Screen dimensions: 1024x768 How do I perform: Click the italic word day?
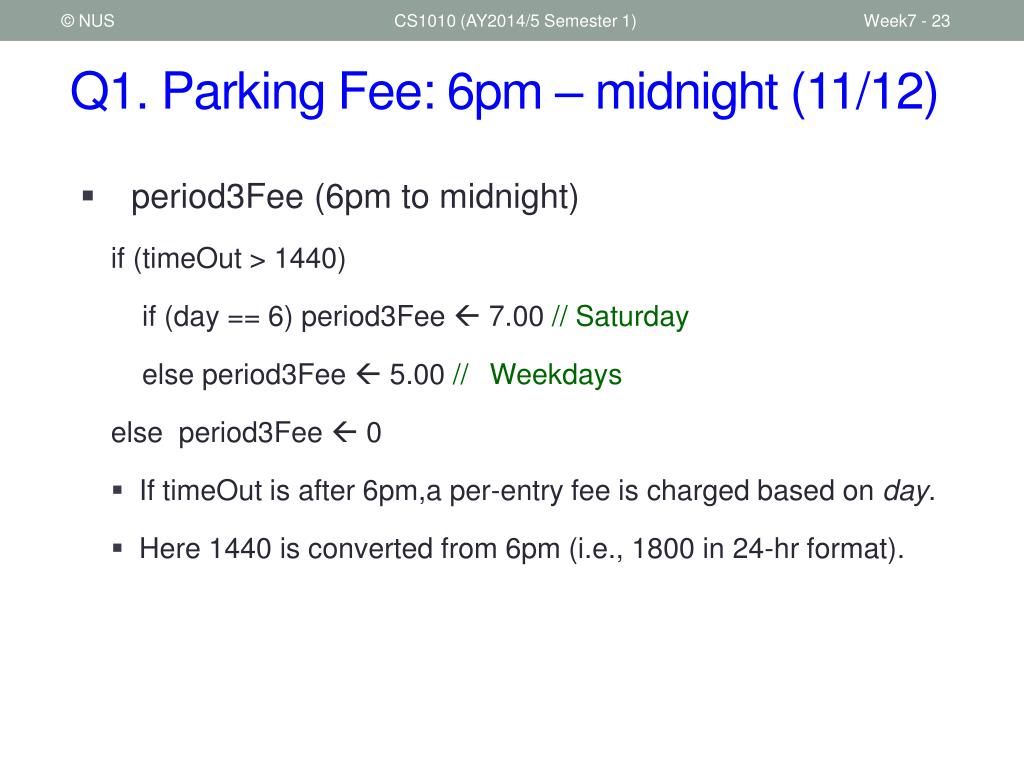(906, 491)
